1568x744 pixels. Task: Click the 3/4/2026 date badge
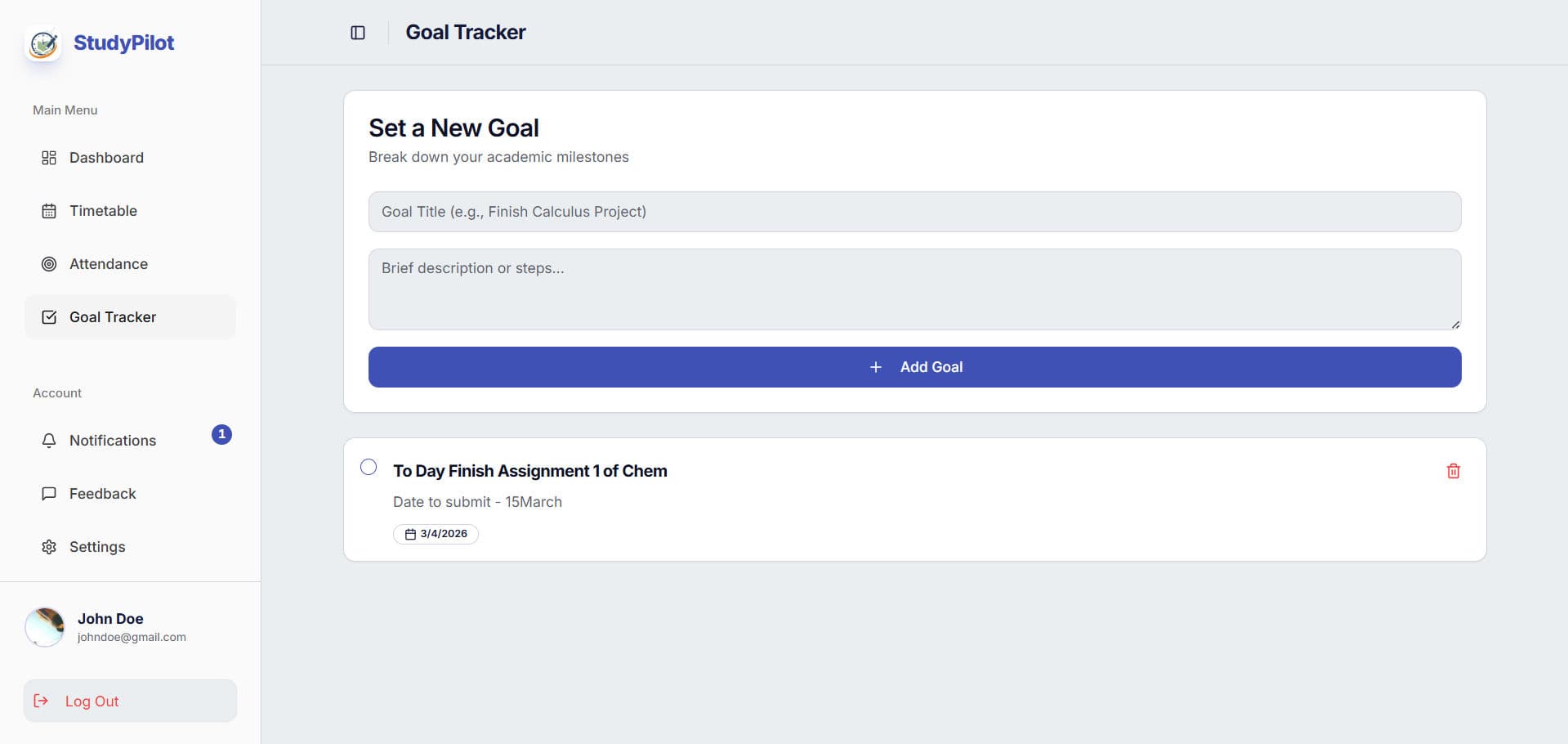(x=436, y=534)
